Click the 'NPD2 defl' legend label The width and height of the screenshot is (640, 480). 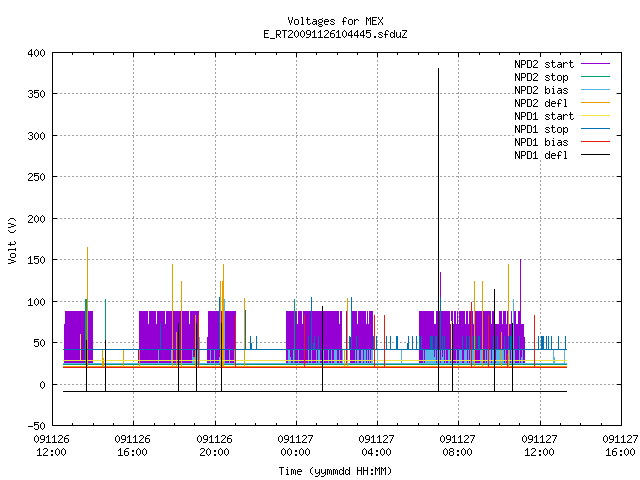[541, 103]
